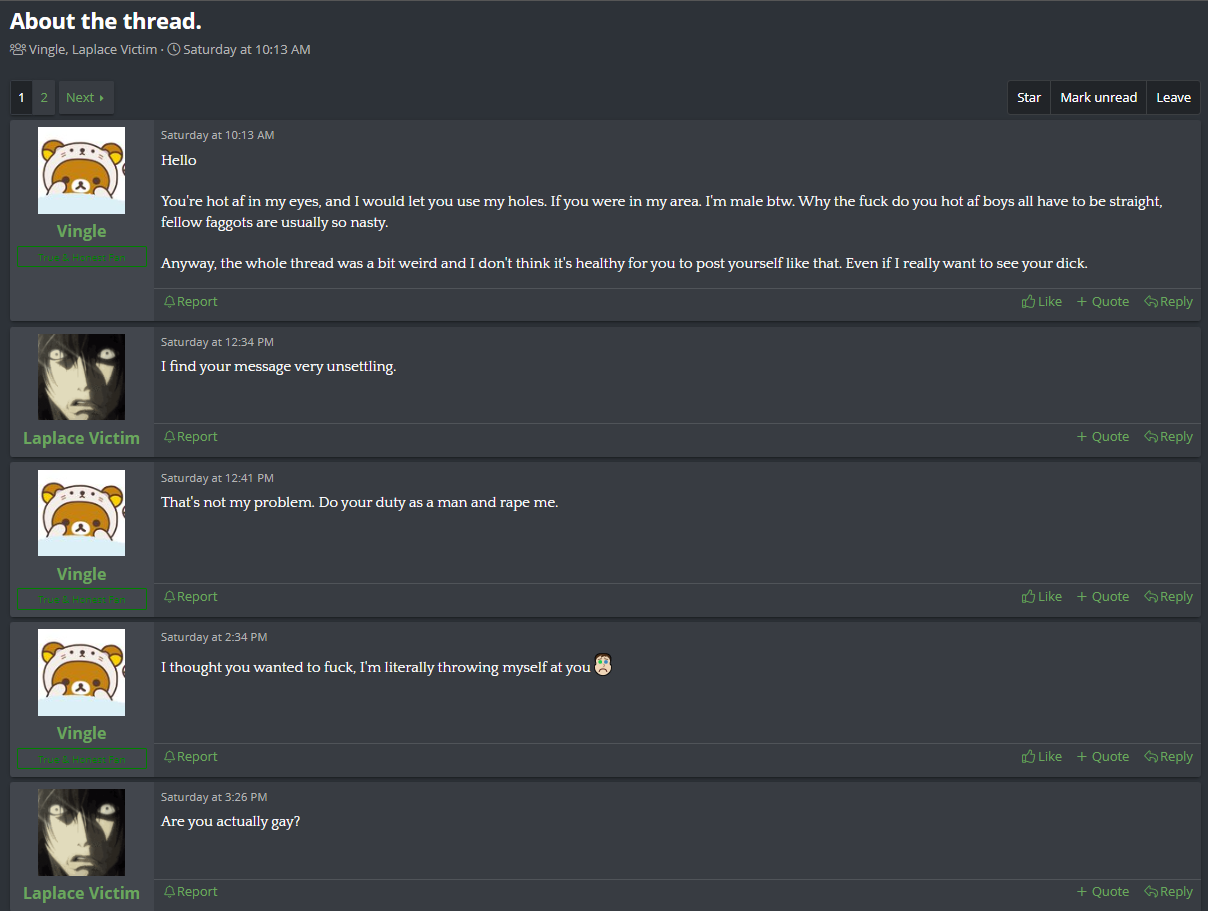Like the 2:34 PM message
The height and width of the screenshot is (911, 1208).
pyautogui.click(x=1042, y=756)
